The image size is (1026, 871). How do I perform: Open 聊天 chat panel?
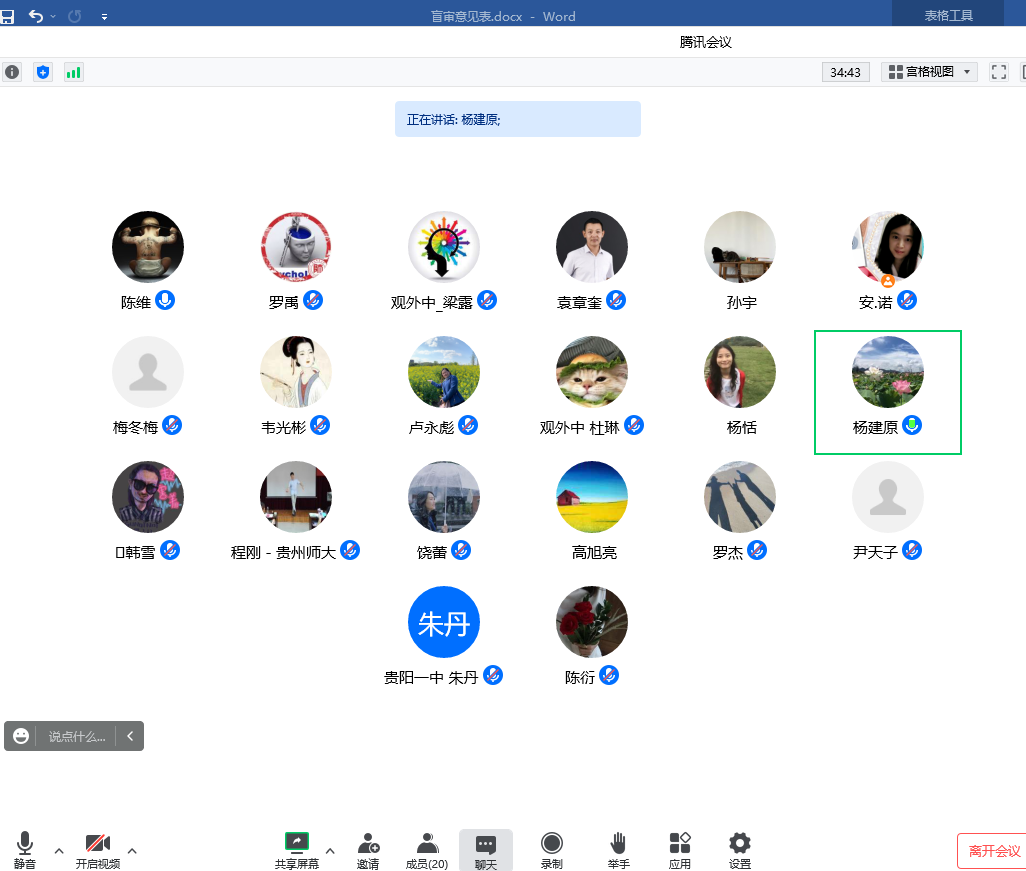(486, 850)
